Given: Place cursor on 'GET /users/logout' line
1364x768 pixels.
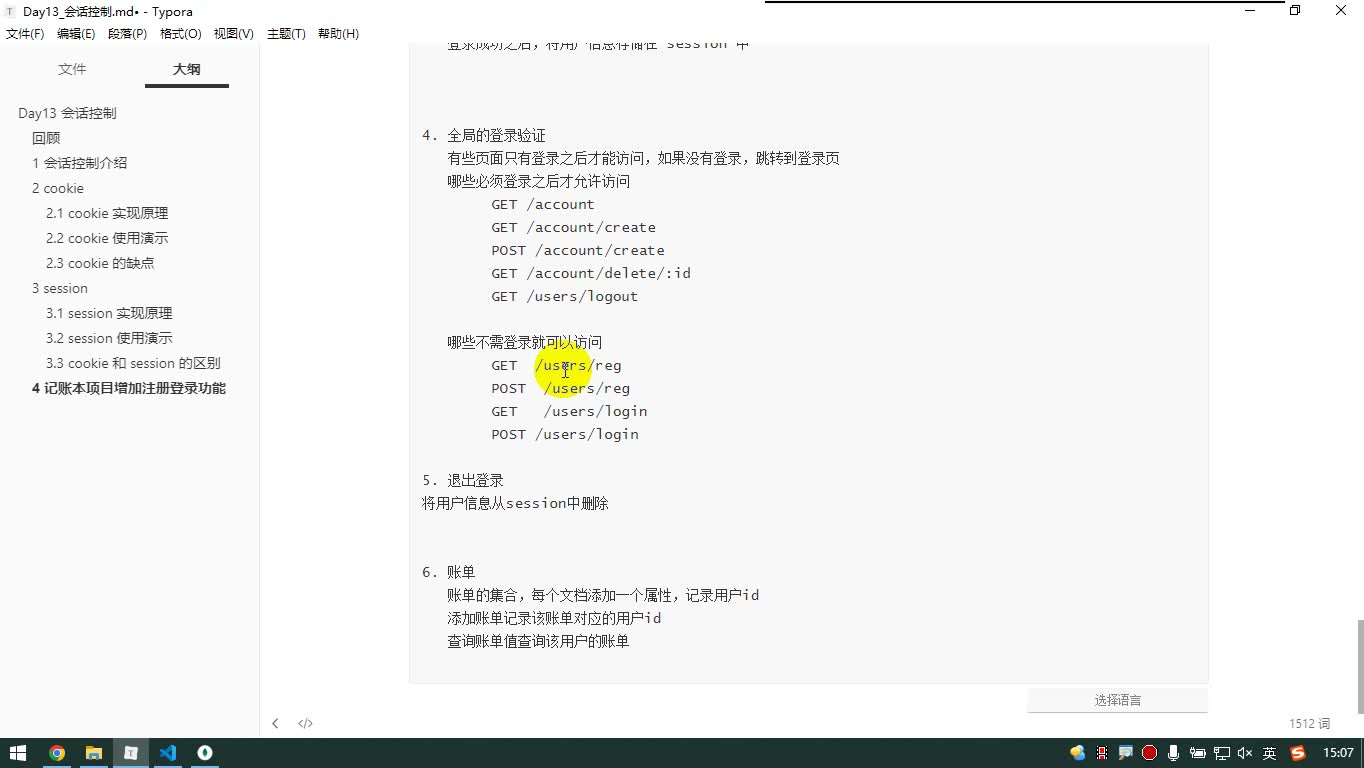Looking at the screenshot, I should click(564, 296).
